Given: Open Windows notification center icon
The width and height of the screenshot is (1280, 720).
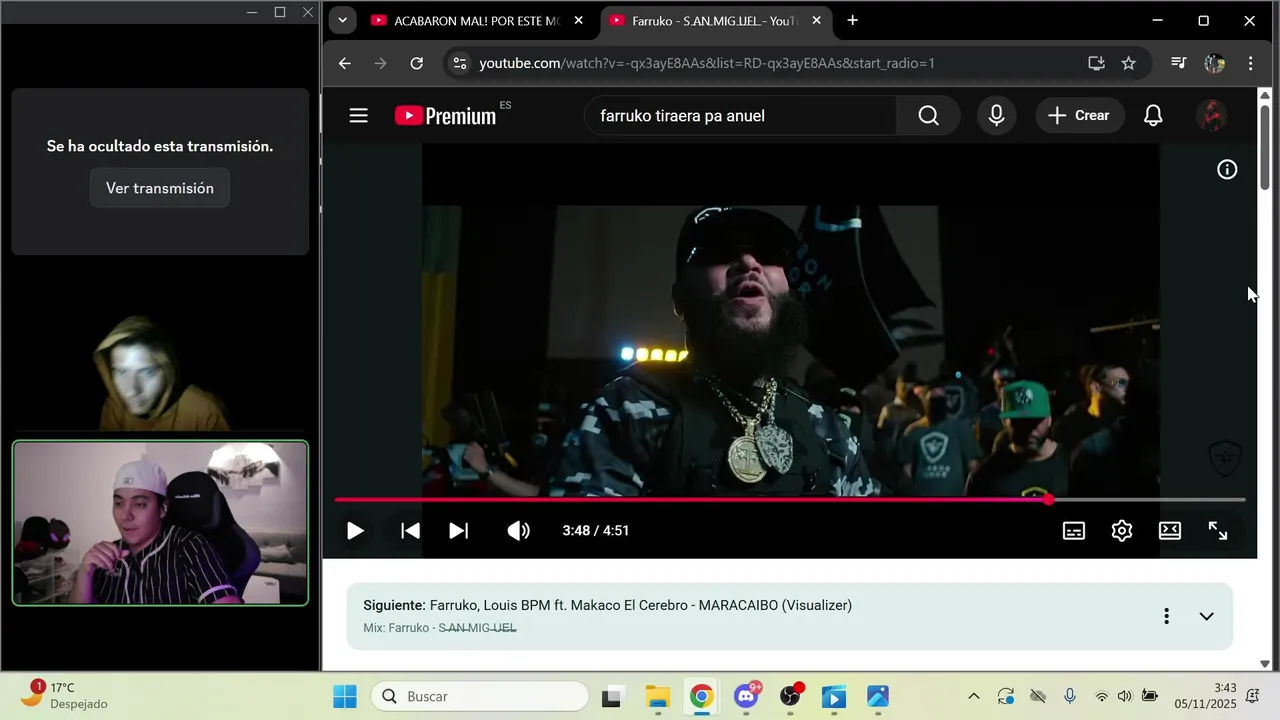Looking at the screenshot, I should (1253, 696).
